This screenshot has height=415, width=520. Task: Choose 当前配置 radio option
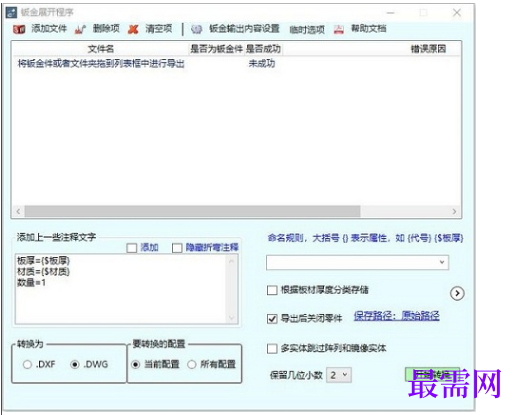coord(135,364)
